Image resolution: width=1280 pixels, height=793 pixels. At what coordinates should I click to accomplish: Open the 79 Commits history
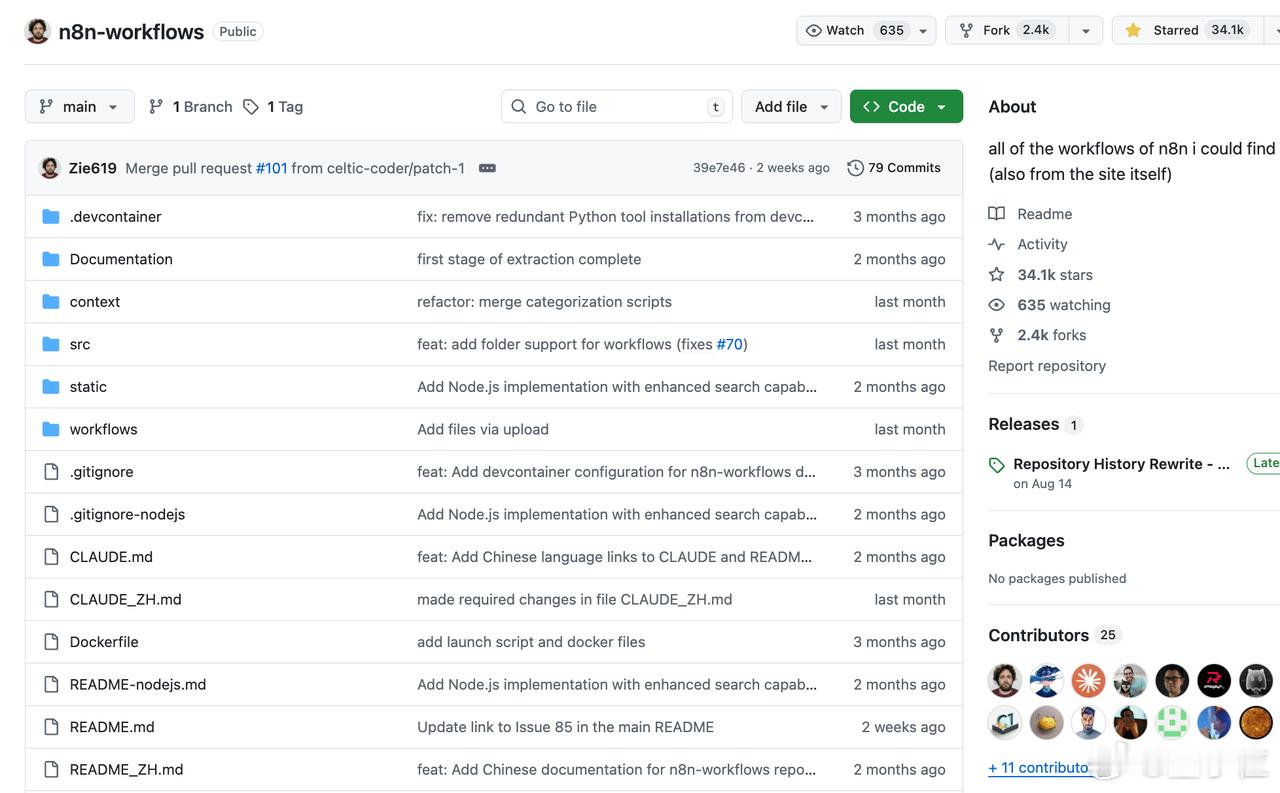(x=894, y=168)
